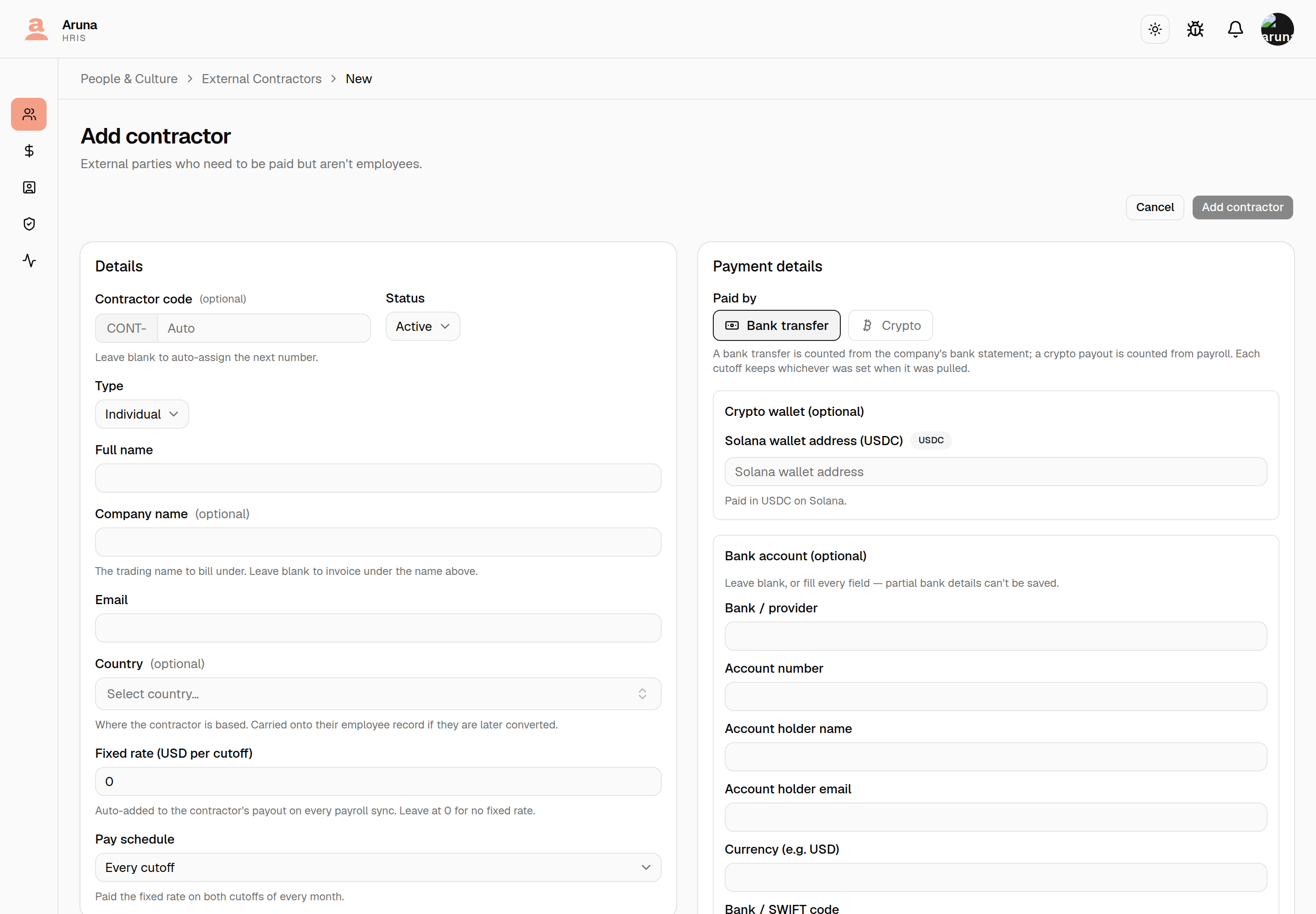Screen dimensions: 1316x914
Task: Focus the Account holder name field
Action: coord(996,757)
